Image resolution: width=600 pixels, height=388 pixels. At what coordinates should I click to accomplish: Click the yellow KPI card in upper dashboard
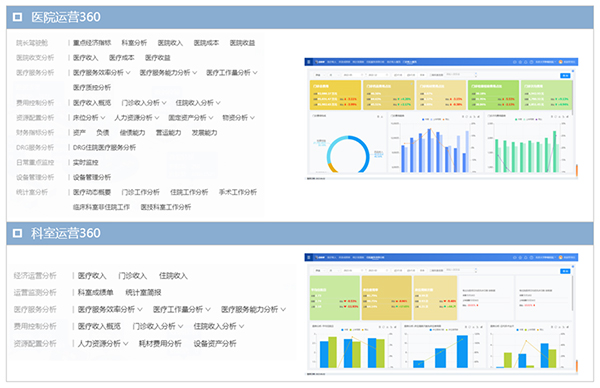click(x=335, y=95)
